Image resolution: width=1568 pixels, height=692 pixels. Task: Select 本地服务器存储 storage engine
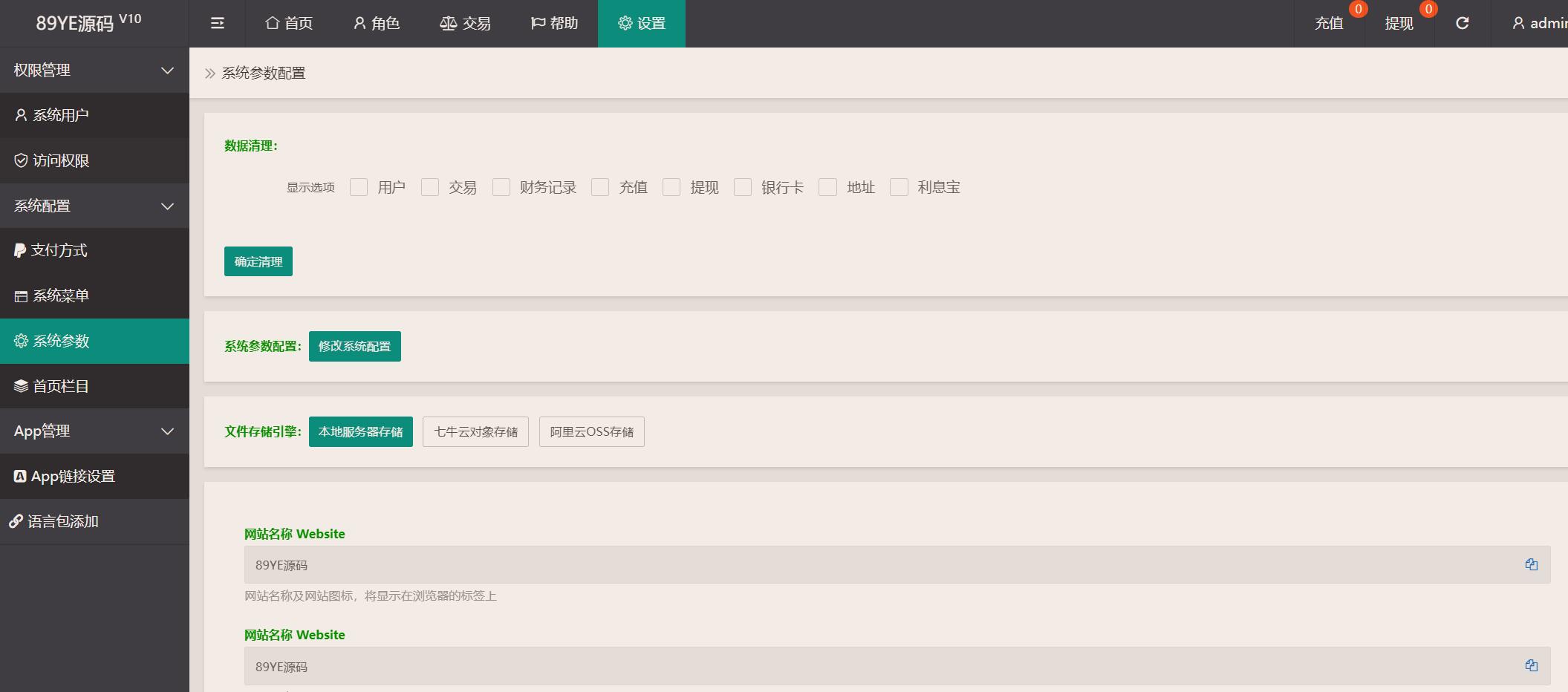click(361, 431)
